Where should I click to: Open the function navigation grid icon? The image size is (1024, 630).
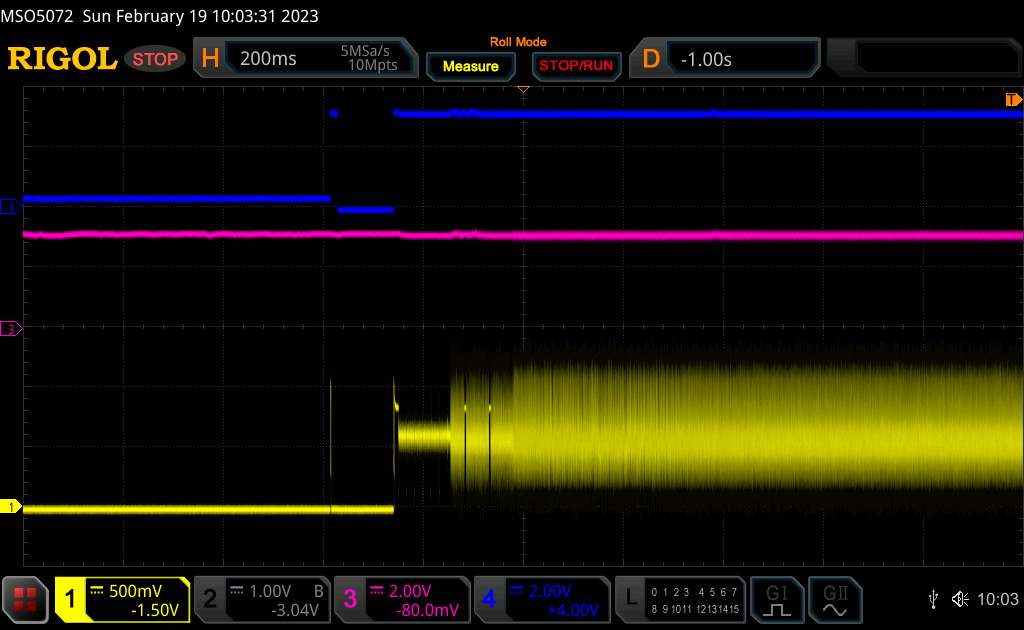click(x=25, y=599)
